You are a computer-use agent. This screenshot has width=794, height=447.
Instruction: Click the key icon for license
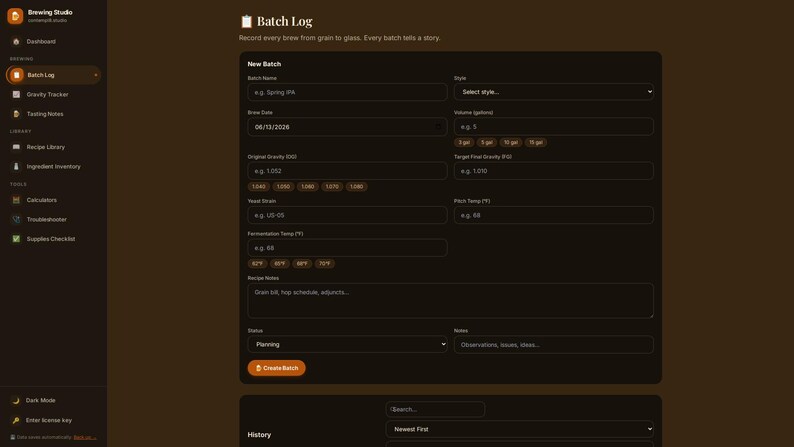coord(16,420)
